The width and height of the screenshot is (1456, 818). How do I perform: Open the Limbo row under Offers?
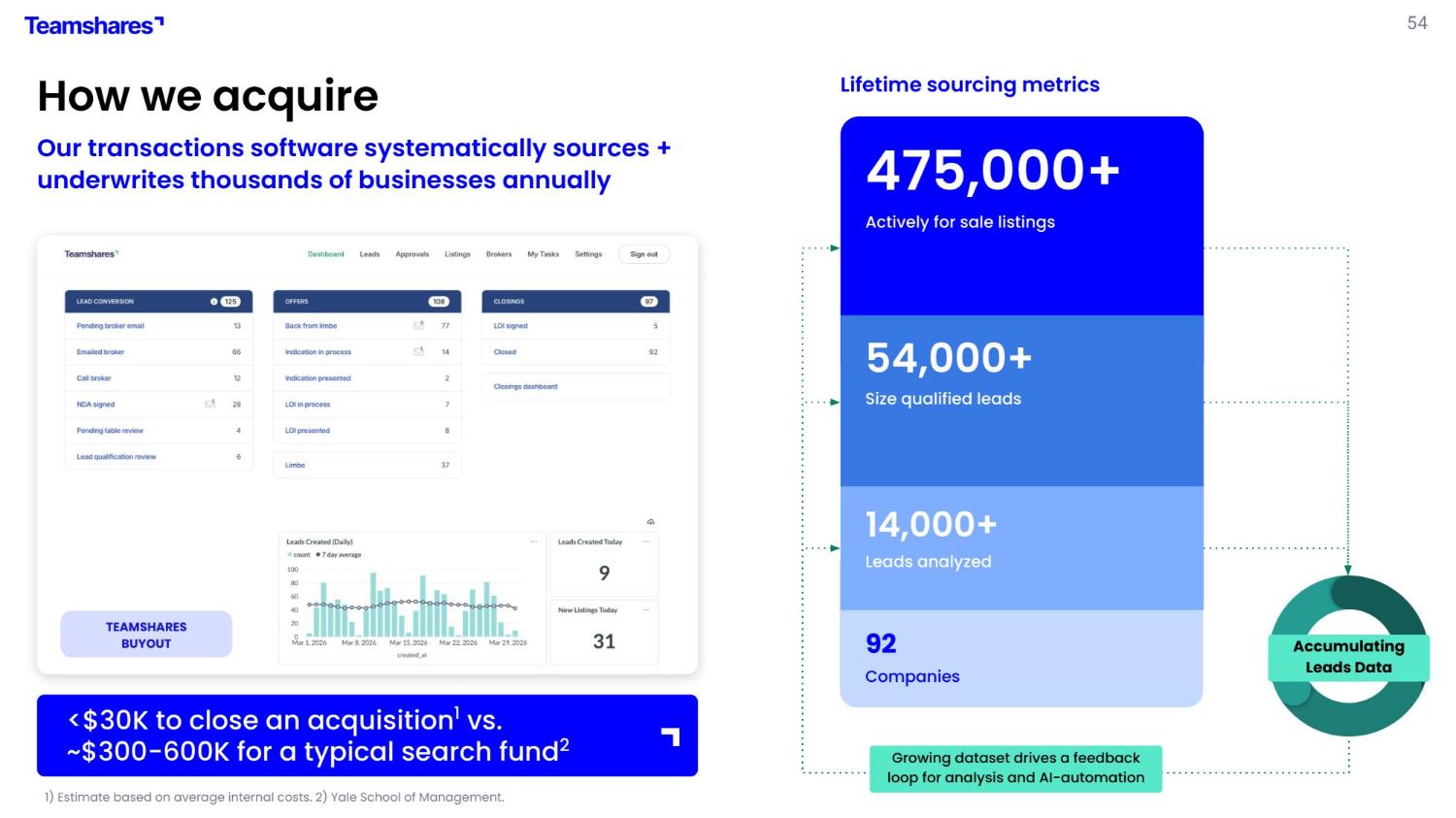(295, 465)
